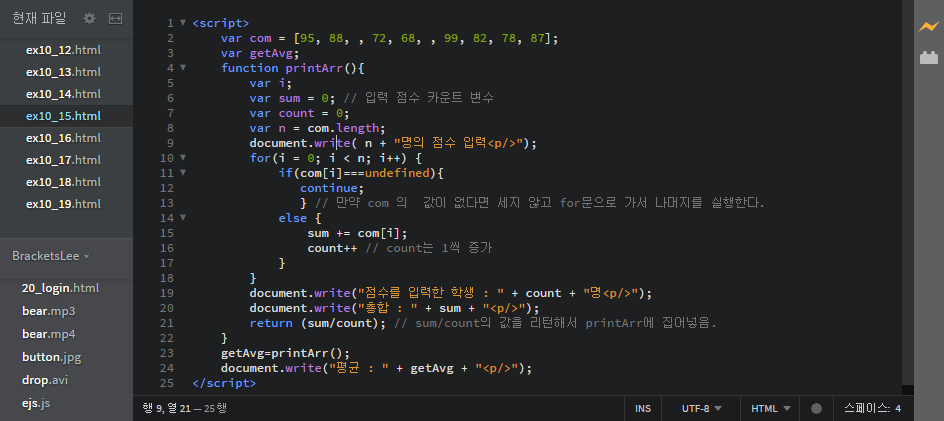Screen dimensions: 944x421
Task: Click 'sum += com[i];' code line
Action: (358, 233)
